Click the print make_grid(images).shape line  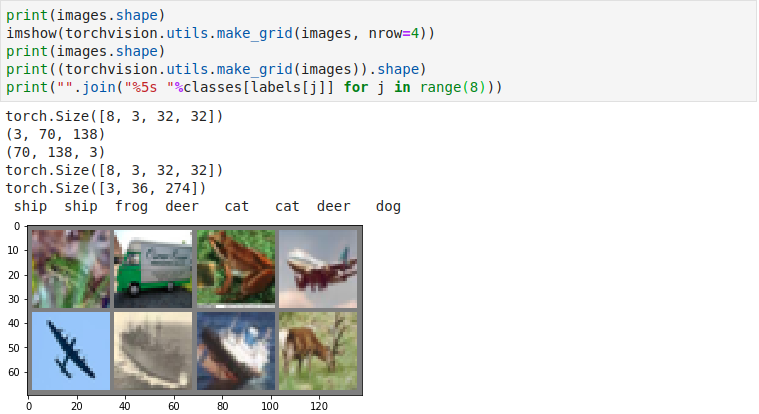pos(216,69)
